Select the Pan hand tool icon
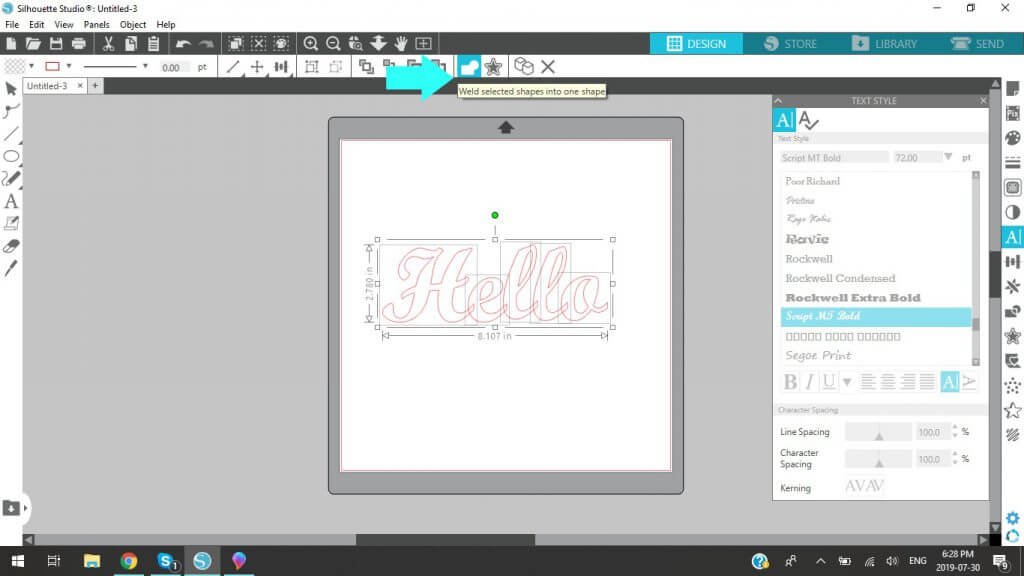 click(x=400, y=44)
